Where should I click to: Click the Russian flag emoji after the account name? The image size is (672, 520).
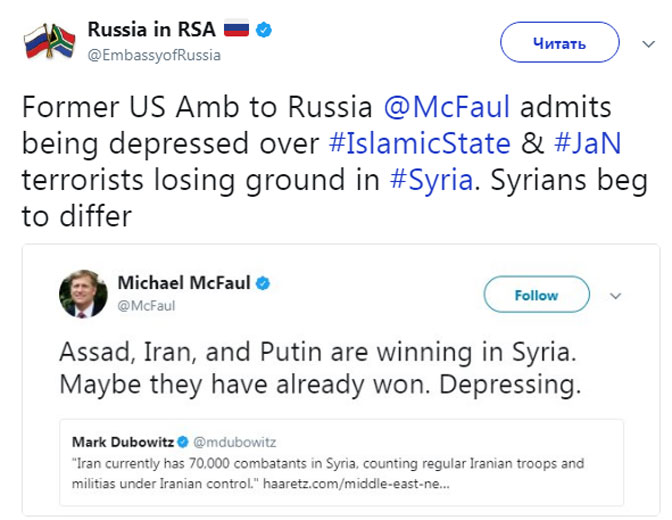236,30
